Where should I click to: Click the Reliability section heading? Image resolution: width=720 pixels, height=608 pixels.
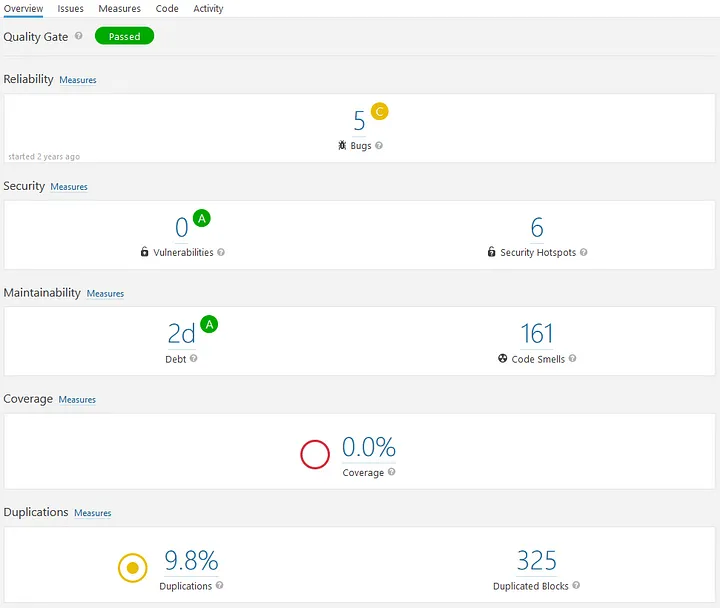tap(28, 79)
